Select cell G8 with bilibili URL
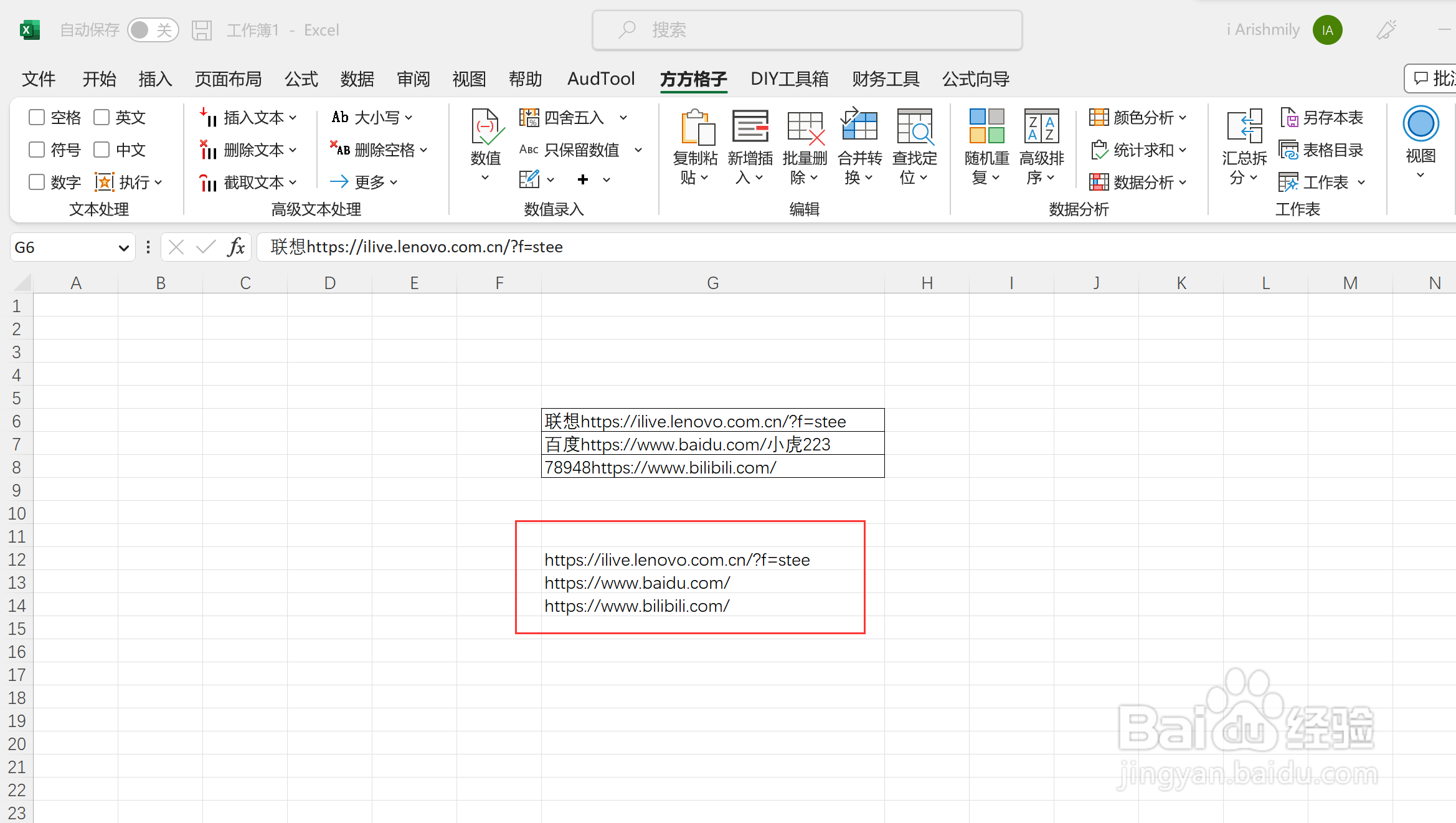The width and height of the screenshot is (1456, 823). 713,467
